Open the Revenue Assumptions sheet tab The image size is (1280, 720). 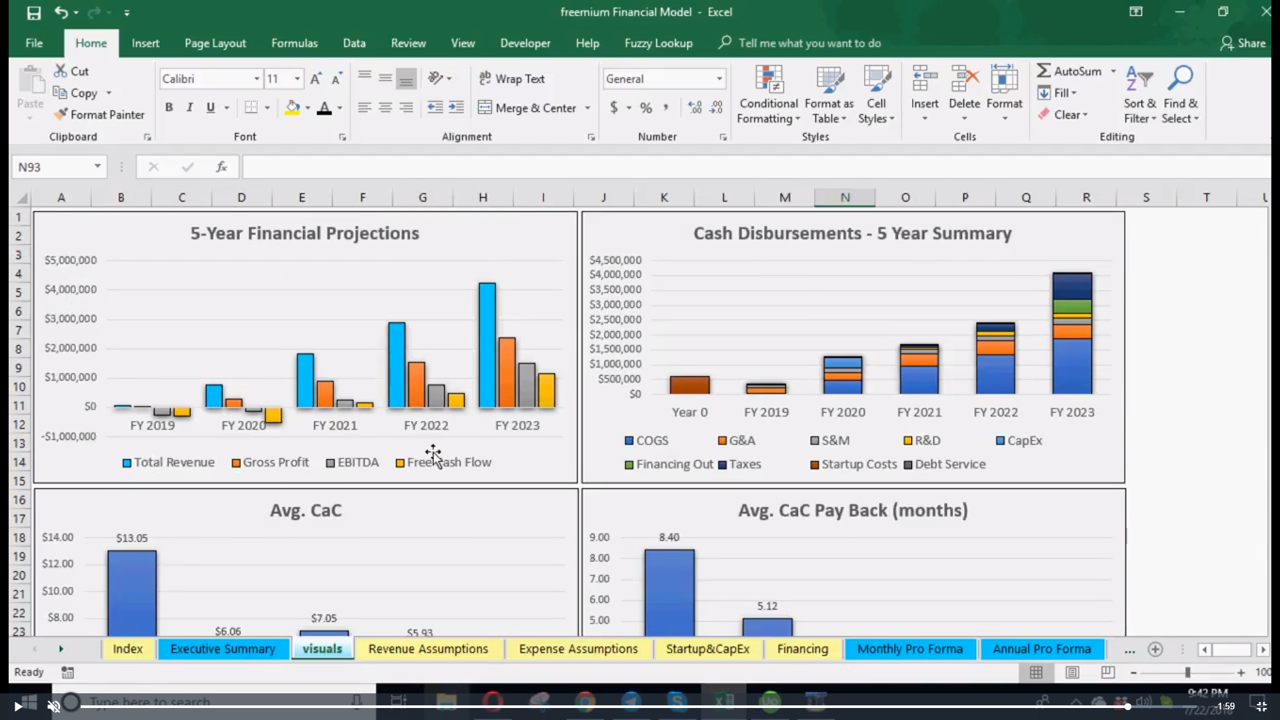click(x=428, y=649)
